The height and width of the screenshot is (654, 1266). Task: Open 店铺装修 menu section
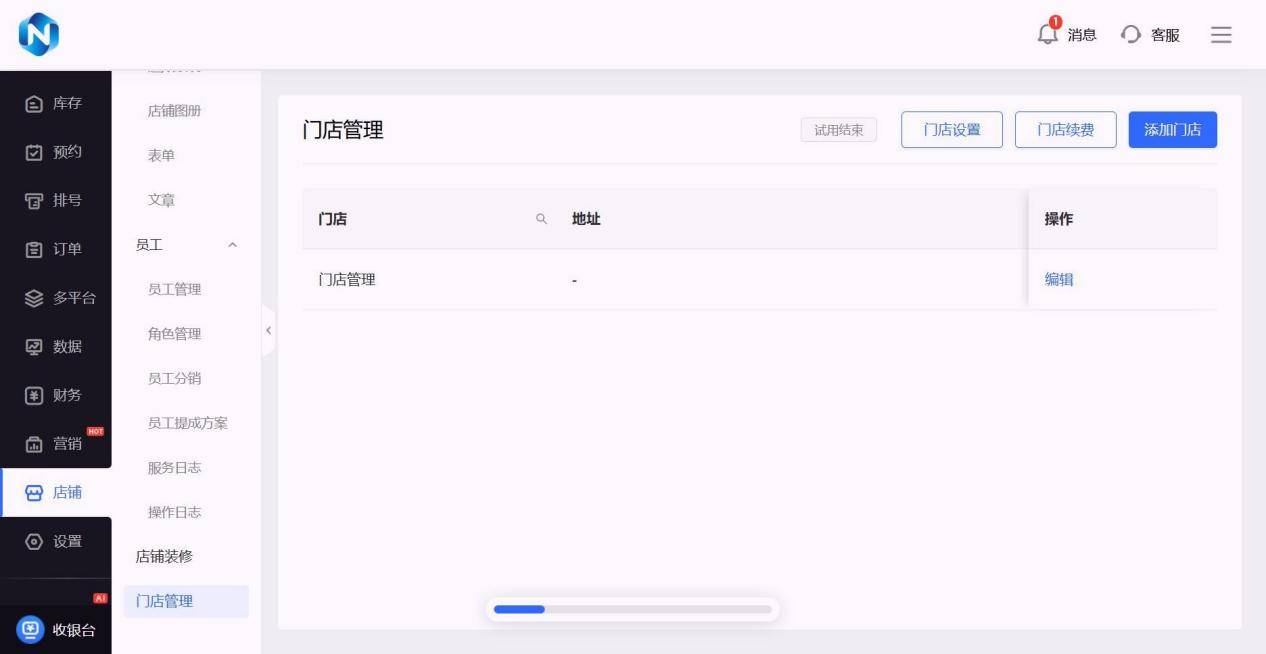164,557
